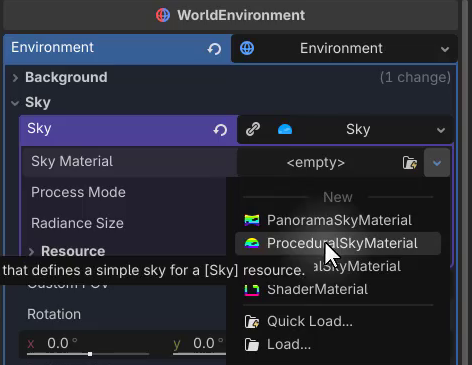Click the Process Mode property label
472x365 pixels.
[78, 192]
